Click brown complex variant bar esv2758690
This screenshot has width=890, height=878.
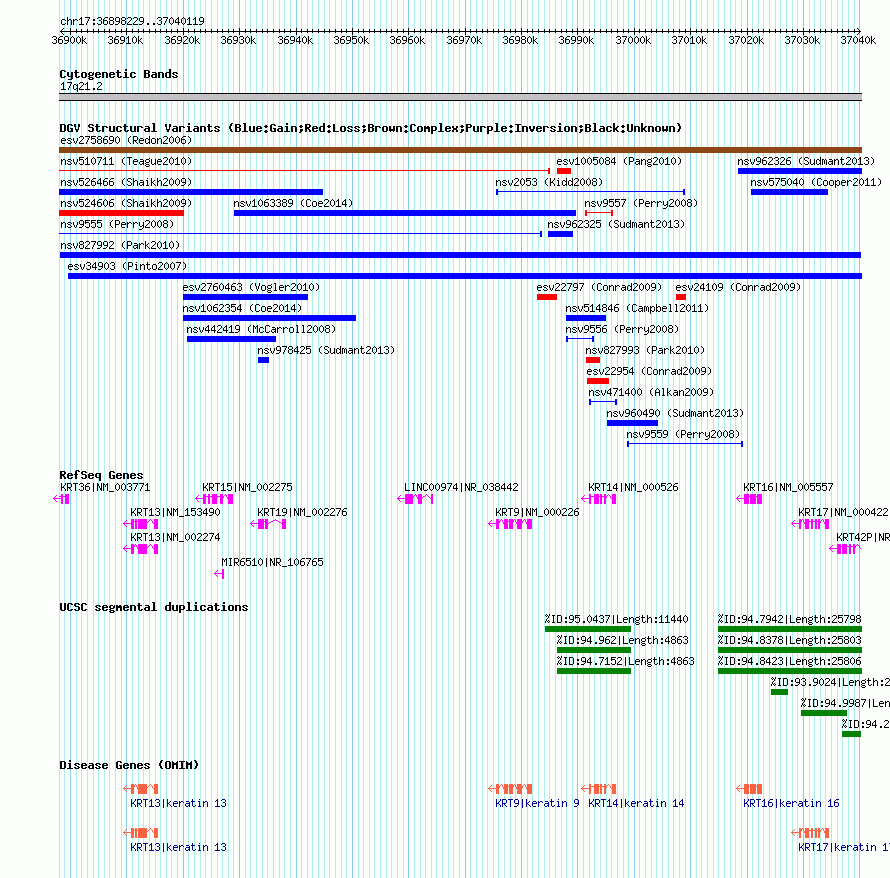pyautogui.click(x=460, y=150)
